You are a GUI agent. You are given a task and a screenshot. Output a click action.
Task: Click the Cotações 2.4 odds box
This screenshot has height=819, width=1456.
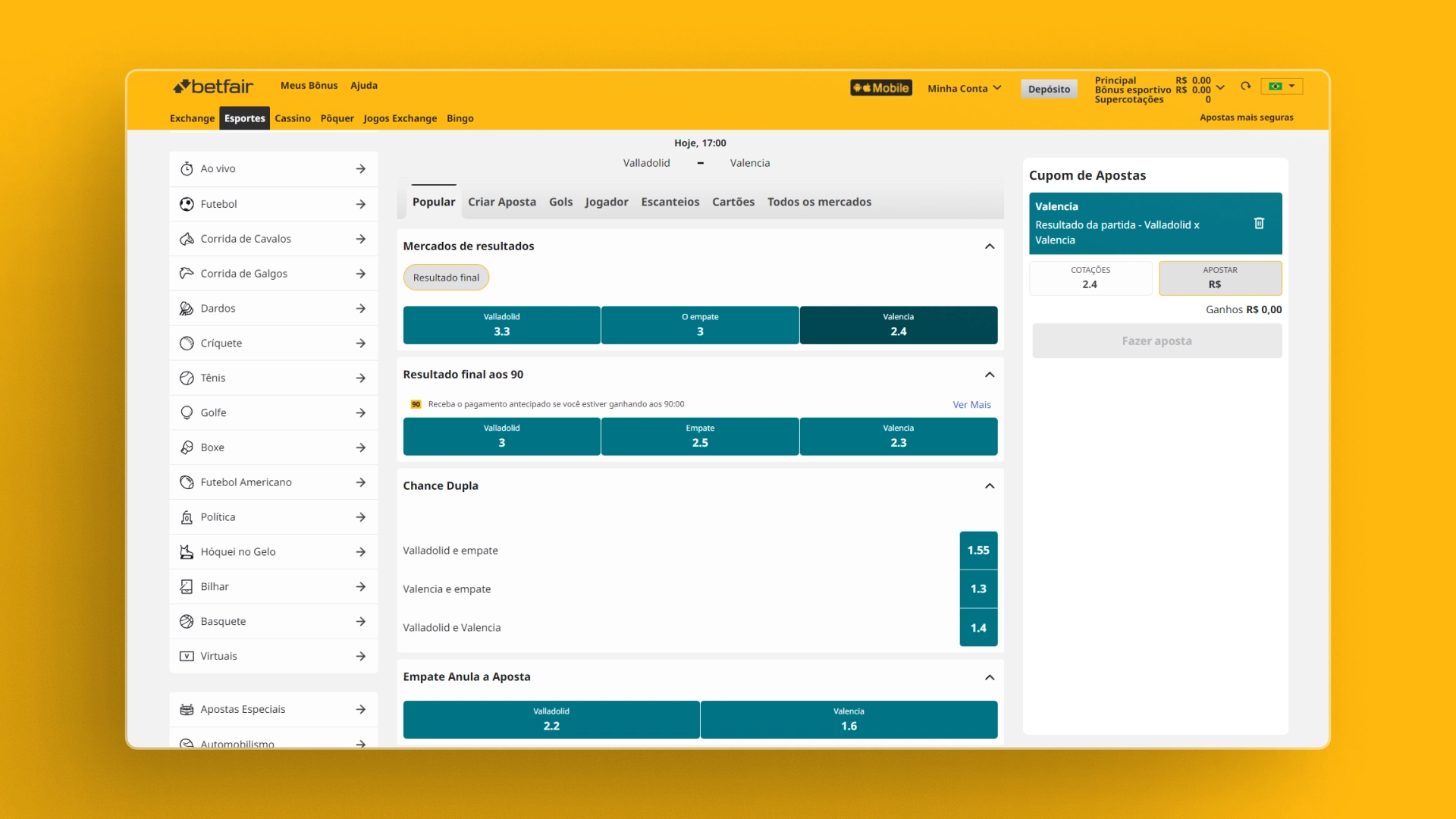[x=1090, y=278]
